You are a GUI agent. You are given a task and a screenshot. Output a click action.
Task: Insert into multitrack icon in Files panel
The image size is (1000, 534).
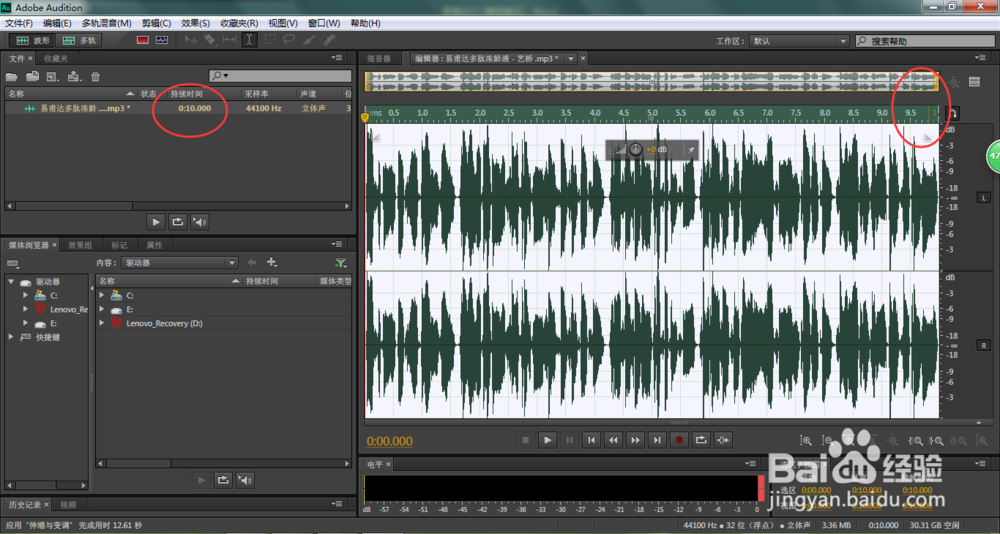[x=74, y=77]
